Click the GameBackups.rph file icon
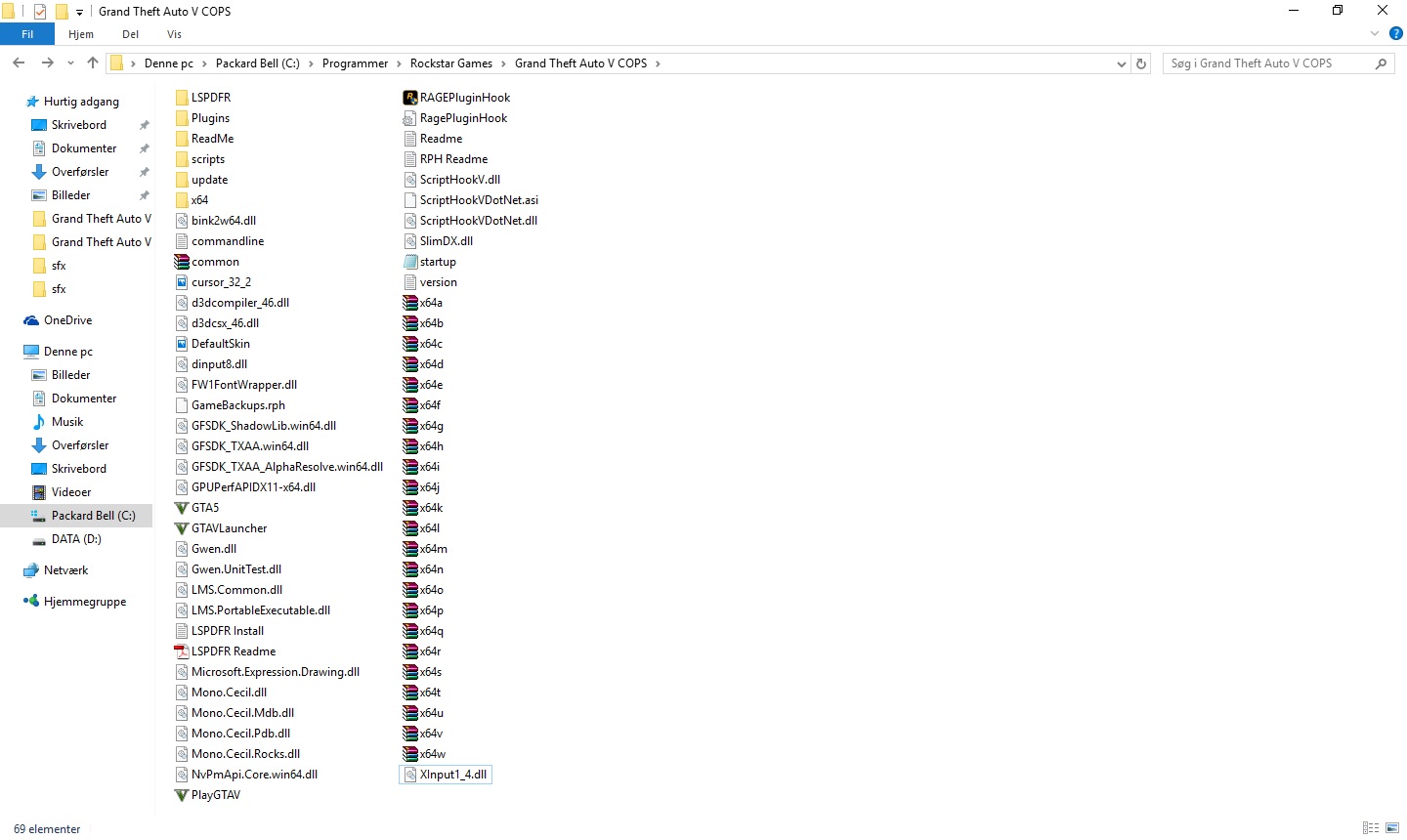 point(182,405)
